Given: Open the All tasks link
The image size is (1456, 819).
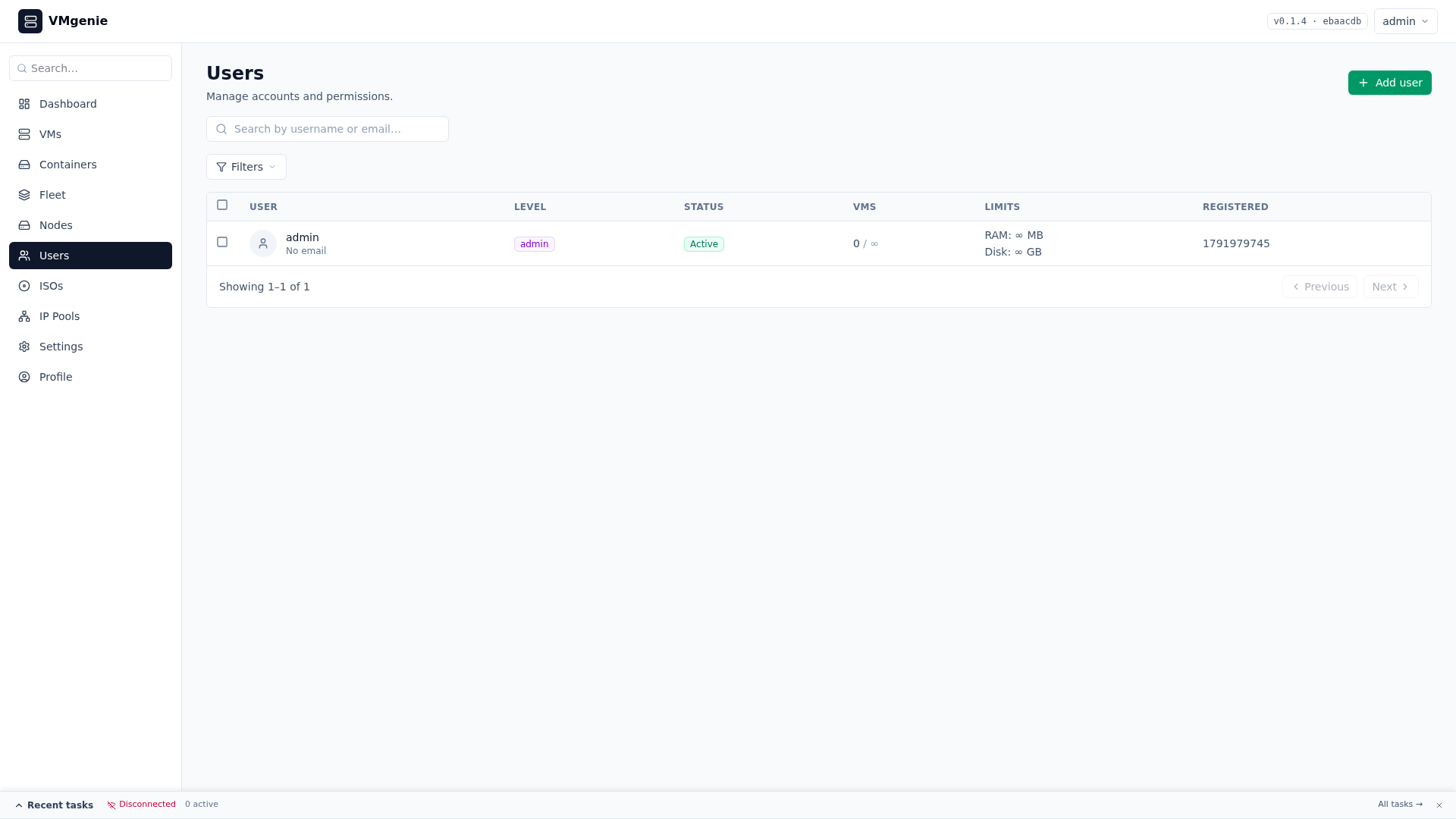Looking at the screenshot, I should tap(1400, 805).
